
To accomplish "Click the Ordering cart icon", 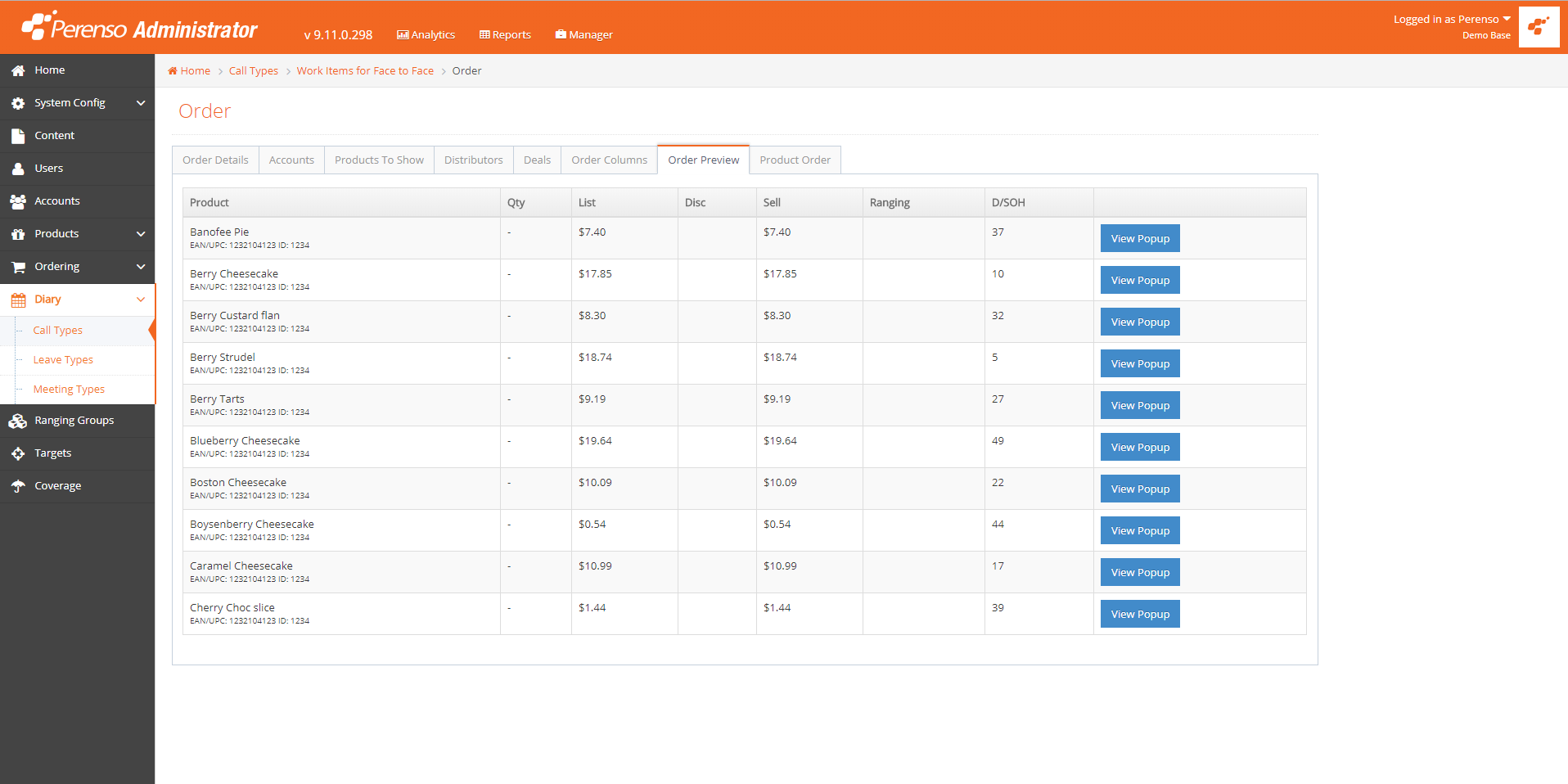I will (x=18, y=267).
